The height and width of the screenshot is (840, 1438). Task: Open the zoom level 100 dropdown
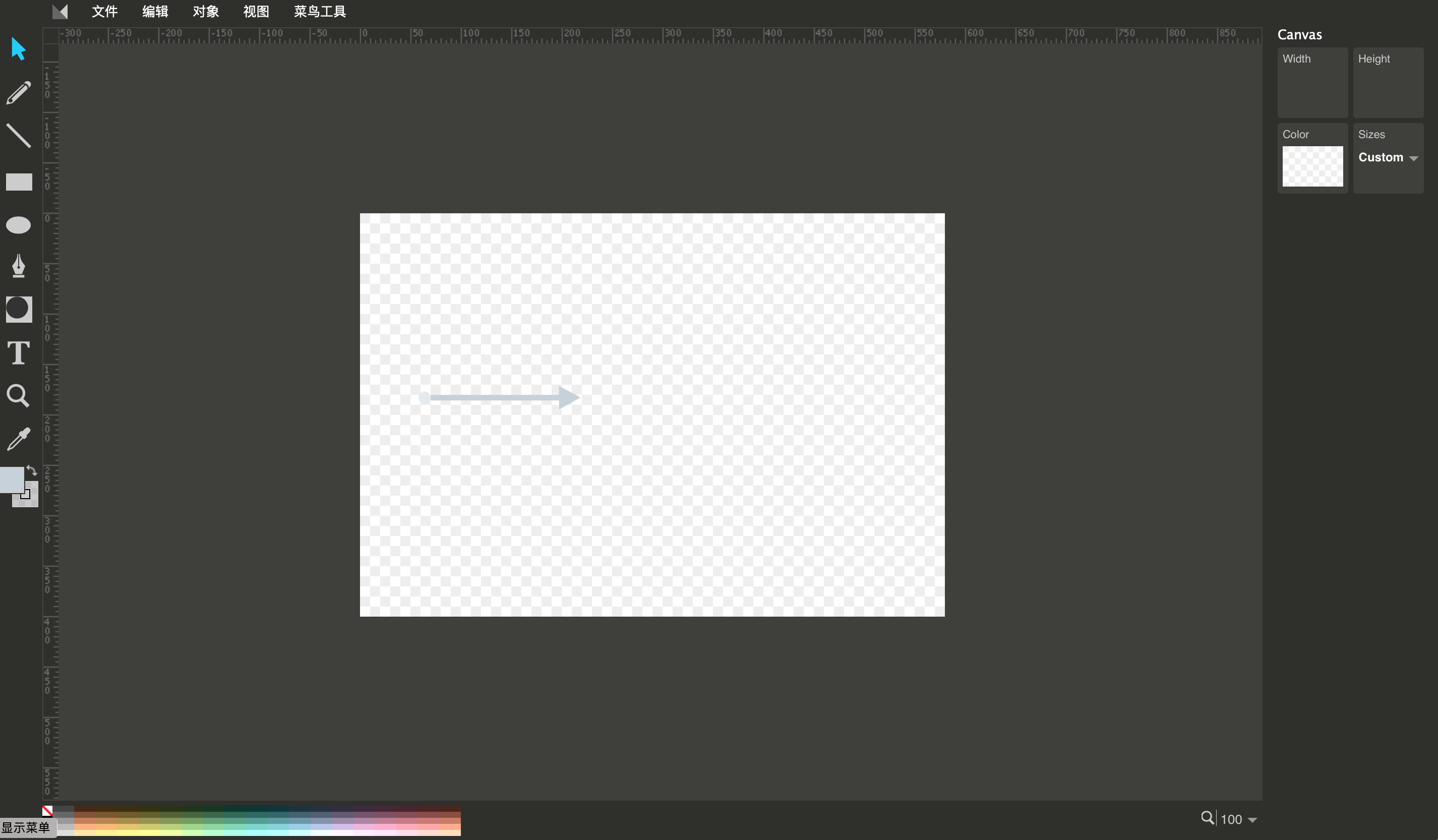click(x=1252, y=819)
